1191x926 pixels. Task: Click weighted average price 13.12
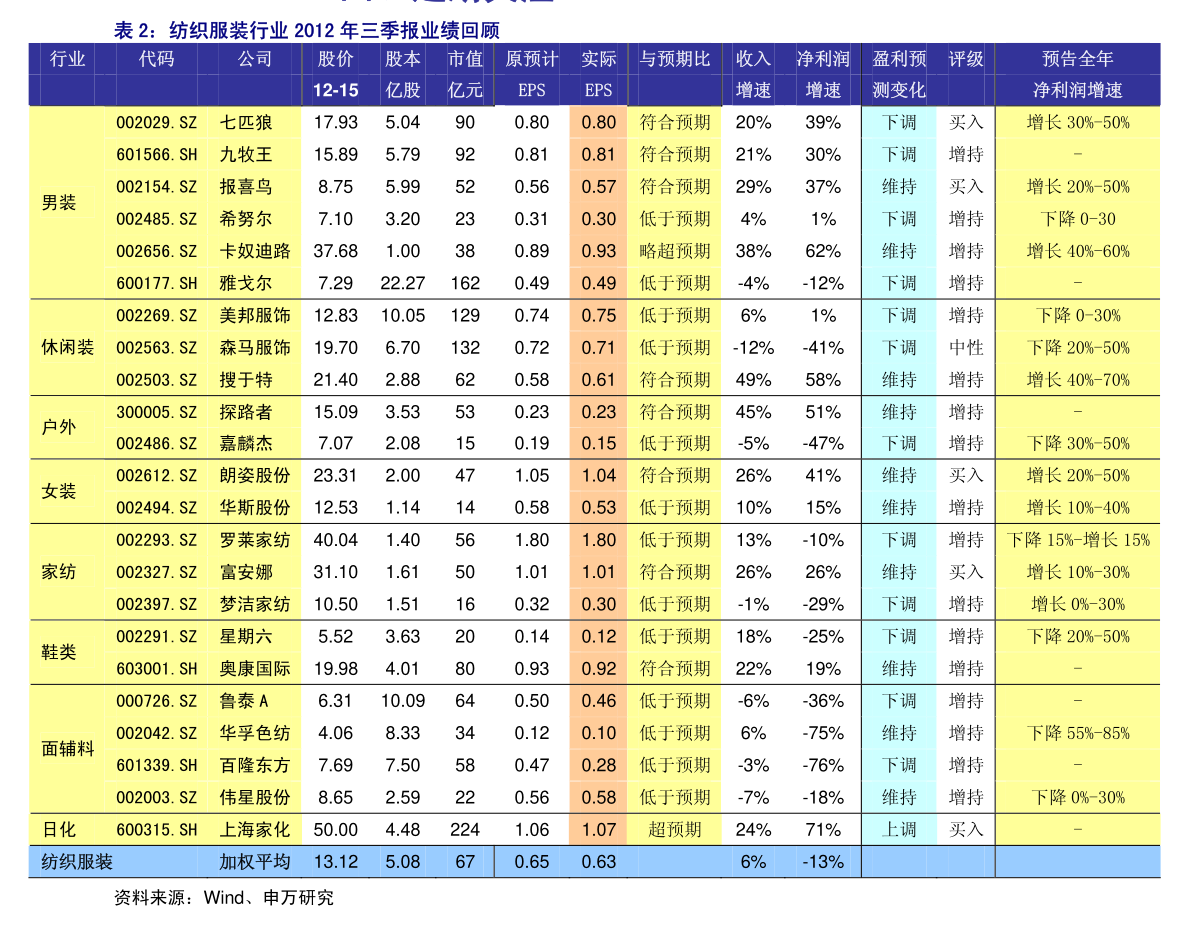pos(335,862)
